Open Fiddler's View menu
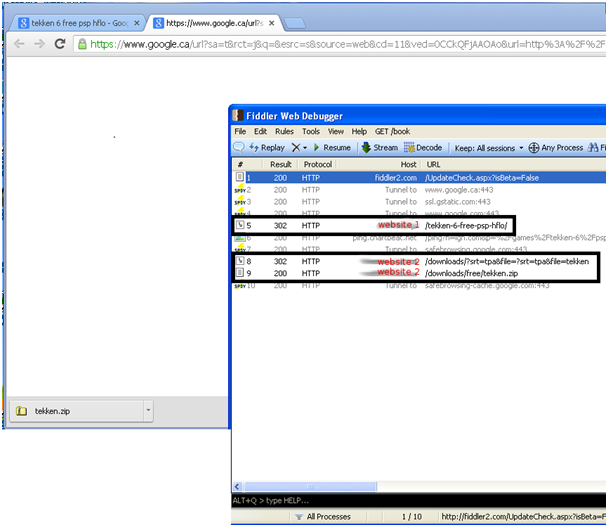Screen dimensions: 609x528 [336, 131]
